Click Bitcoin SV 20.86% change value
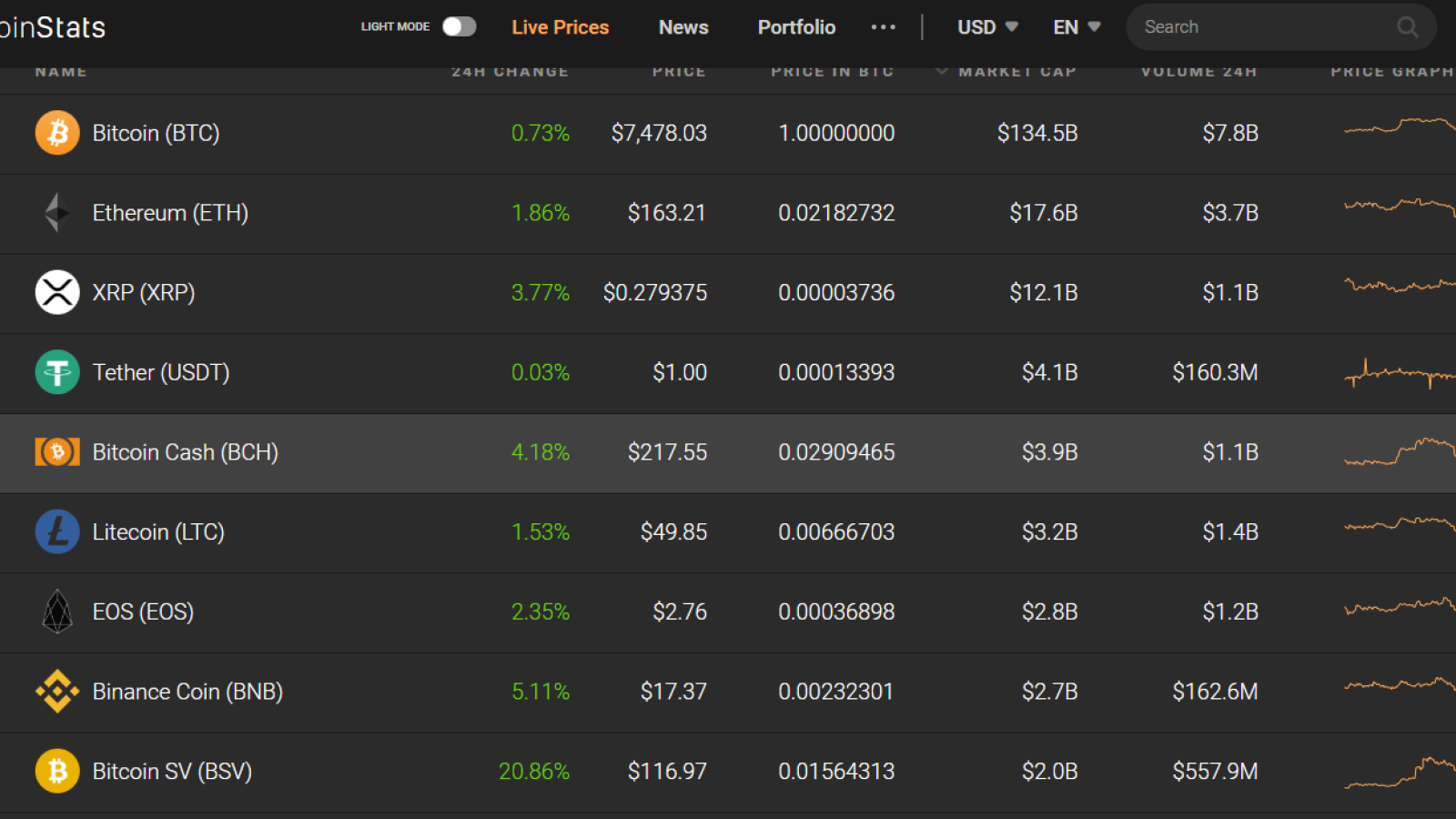The height and width of the screenshot is (819, 1456). click(x=534, y=771)
